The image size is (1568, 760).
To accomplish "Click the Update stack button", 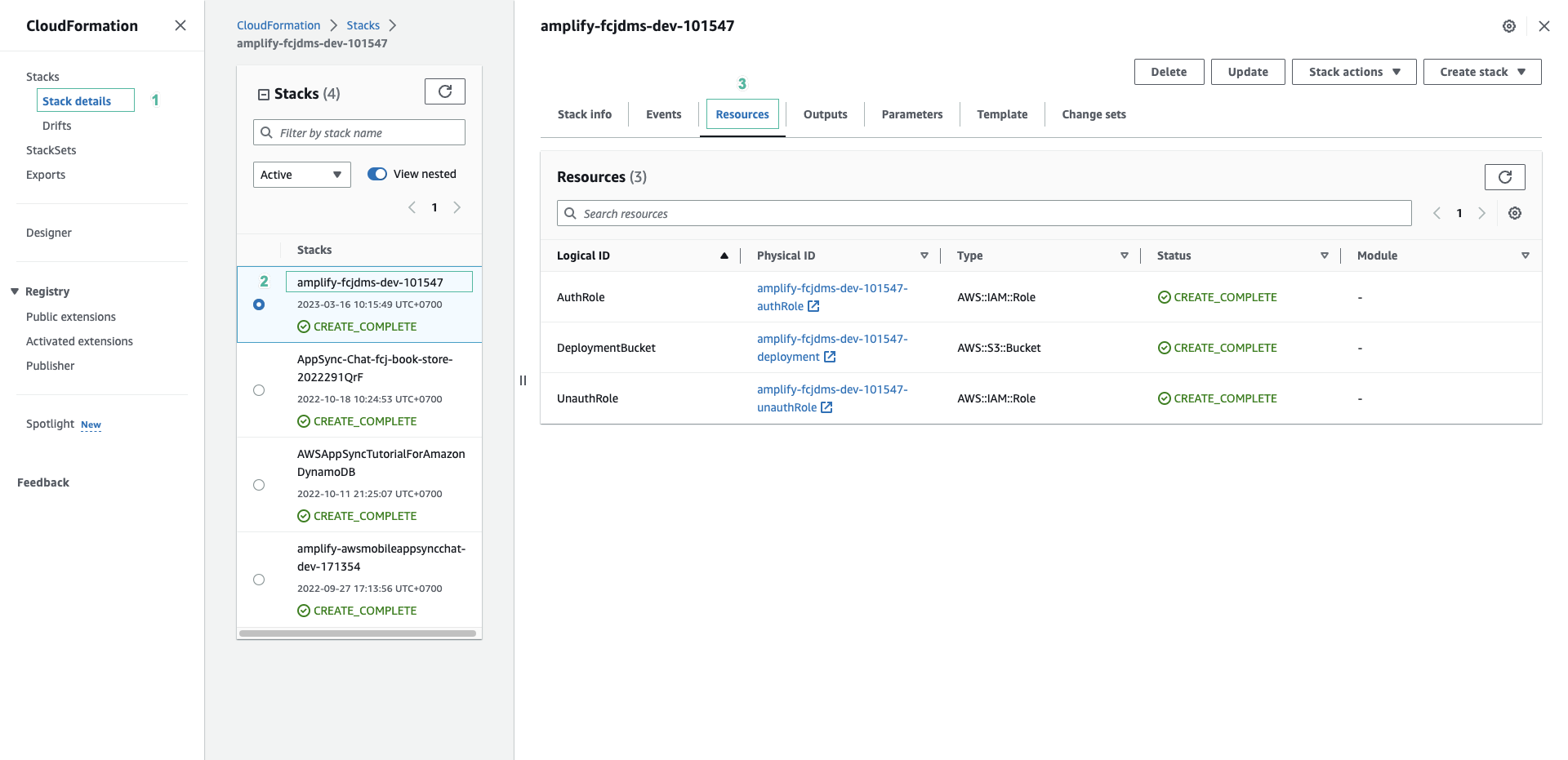I will click(1248, 72).
